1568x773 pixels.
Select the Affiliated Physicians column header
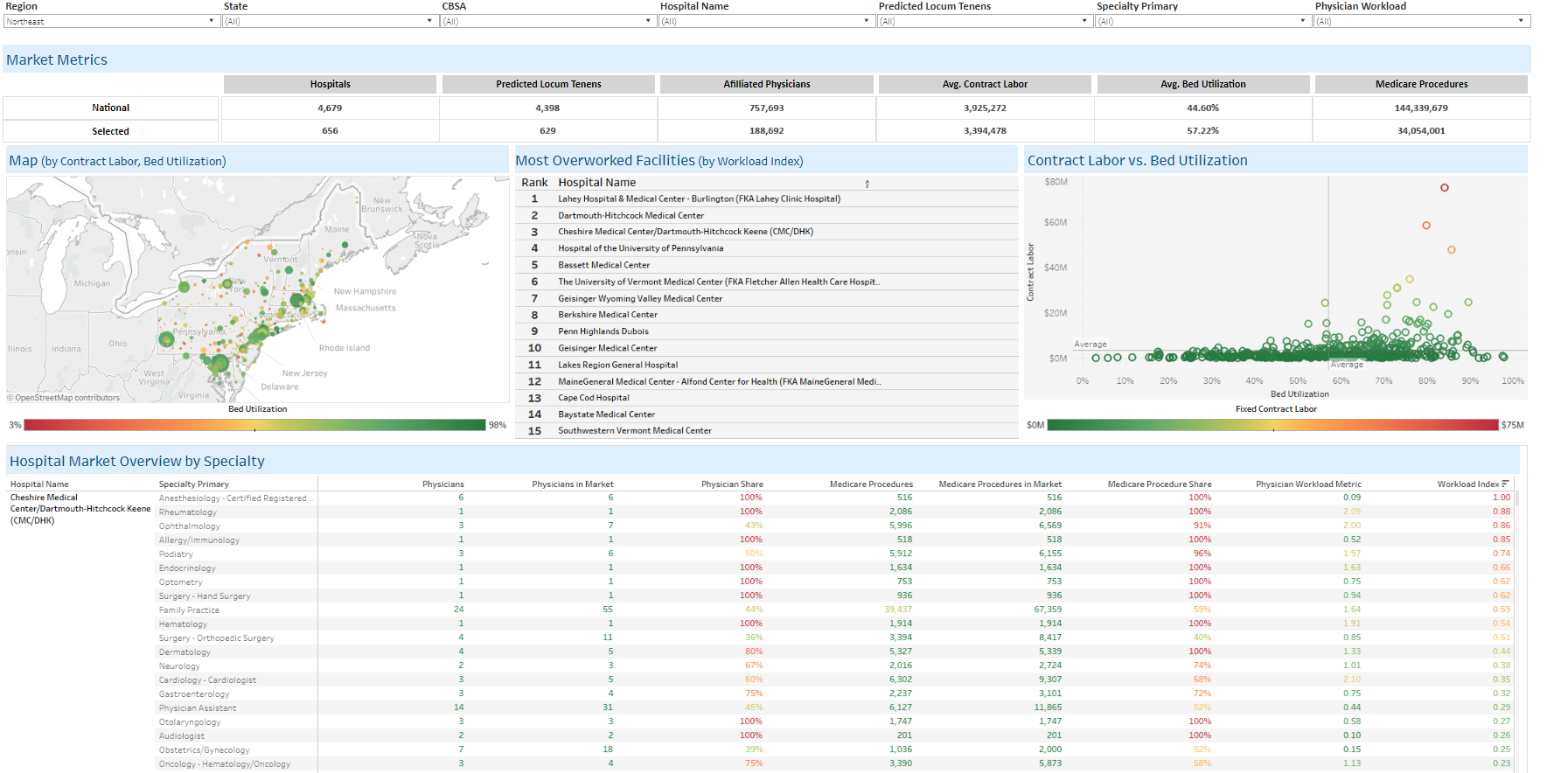(x=767, y=84)
